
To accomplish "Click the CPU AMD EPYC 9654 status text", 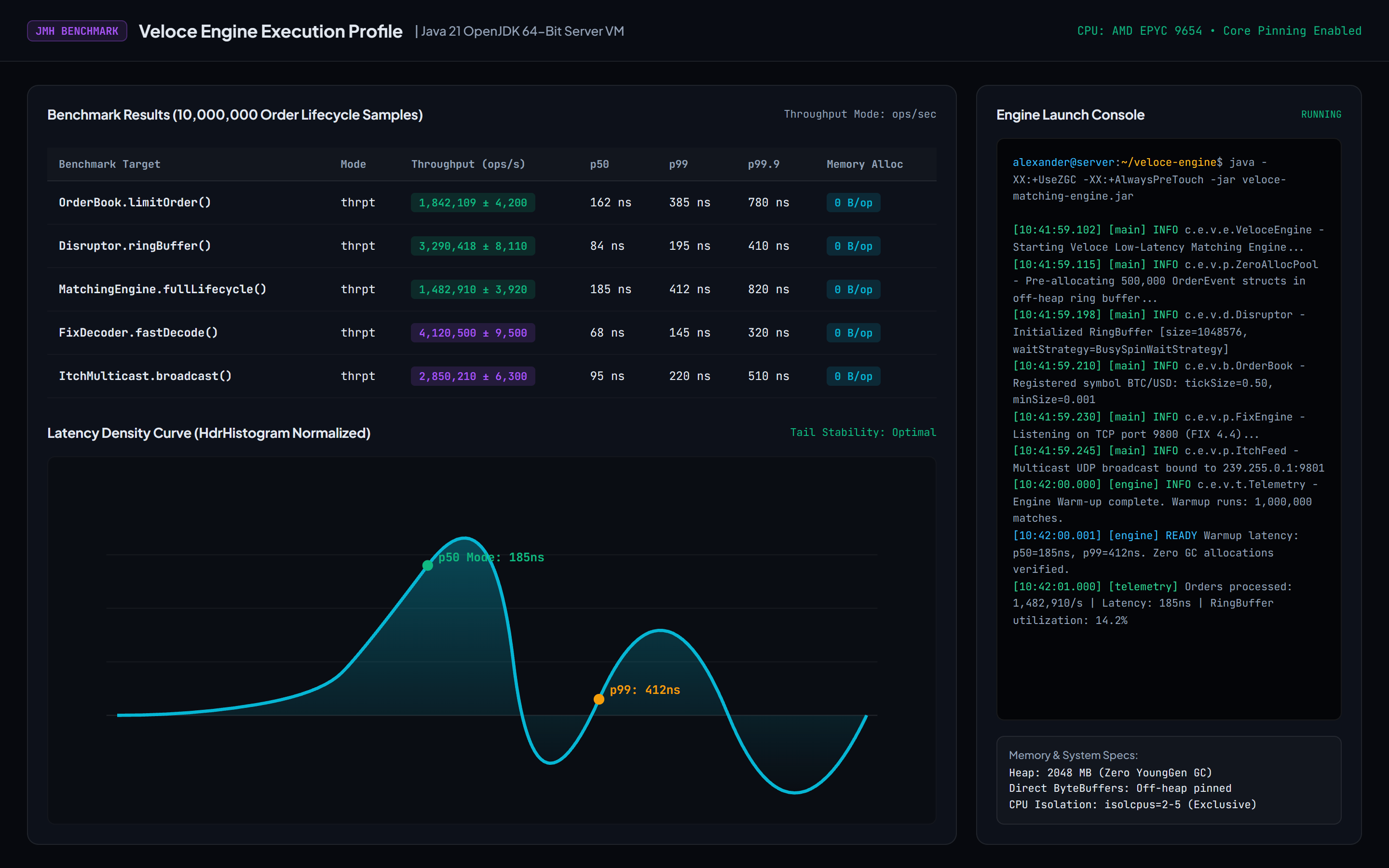I will pos(1219,31).
